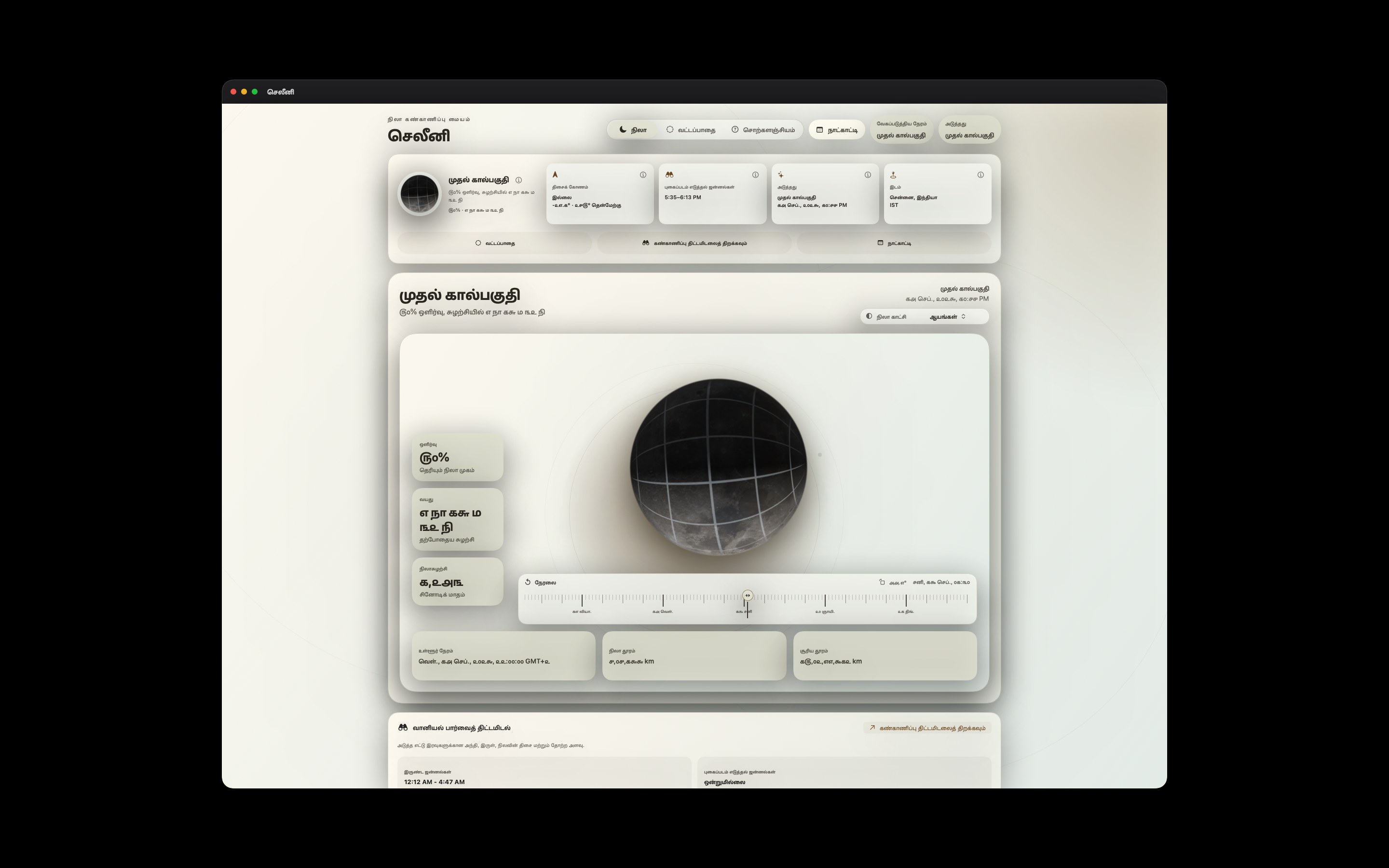This screenshot has height=868, width=1389.
Task: Open கண்காணிப்பு திட்டமிடலைத் திறக்கவும் link with arrow
Action: point(927,728)
